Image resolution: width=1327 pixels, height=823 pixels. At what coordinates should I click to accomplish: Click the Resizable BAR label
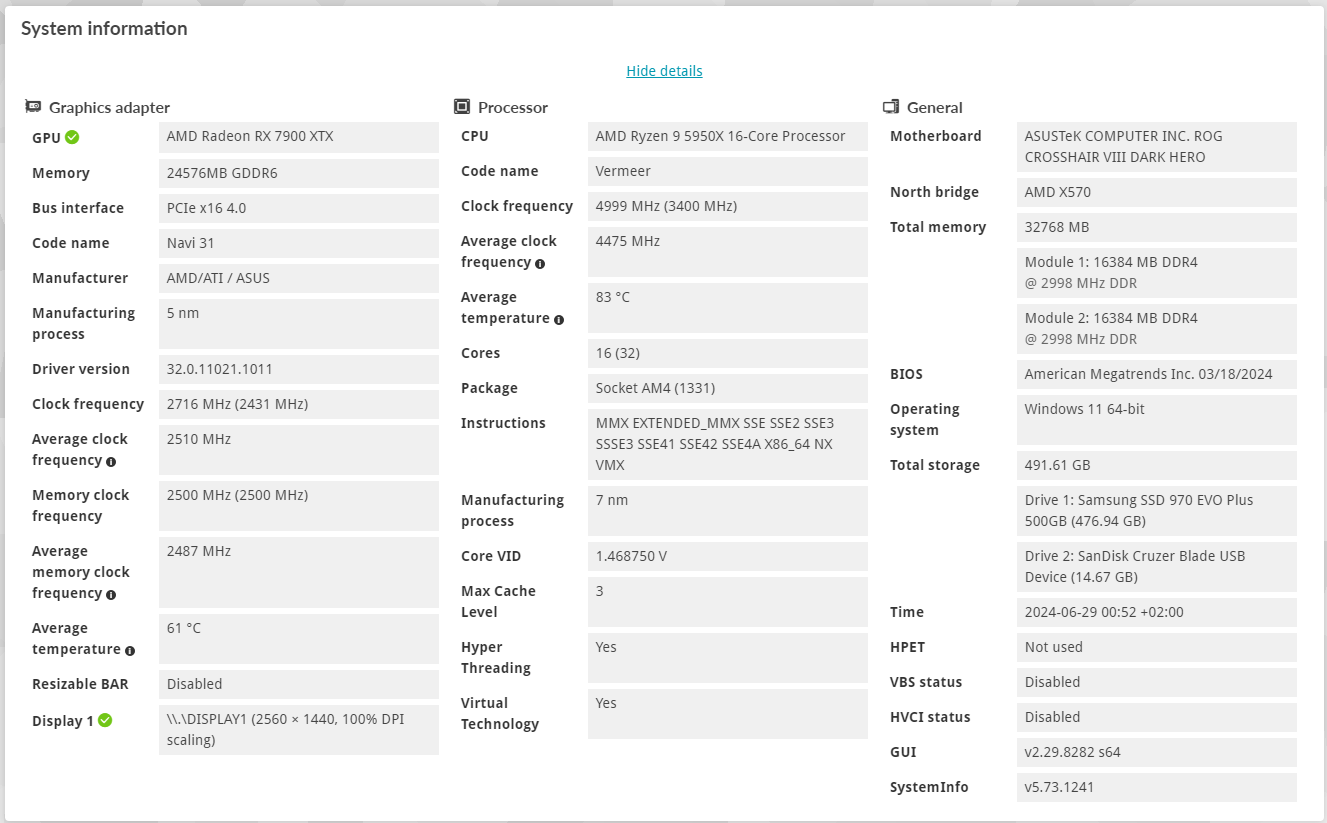point(80,684)
